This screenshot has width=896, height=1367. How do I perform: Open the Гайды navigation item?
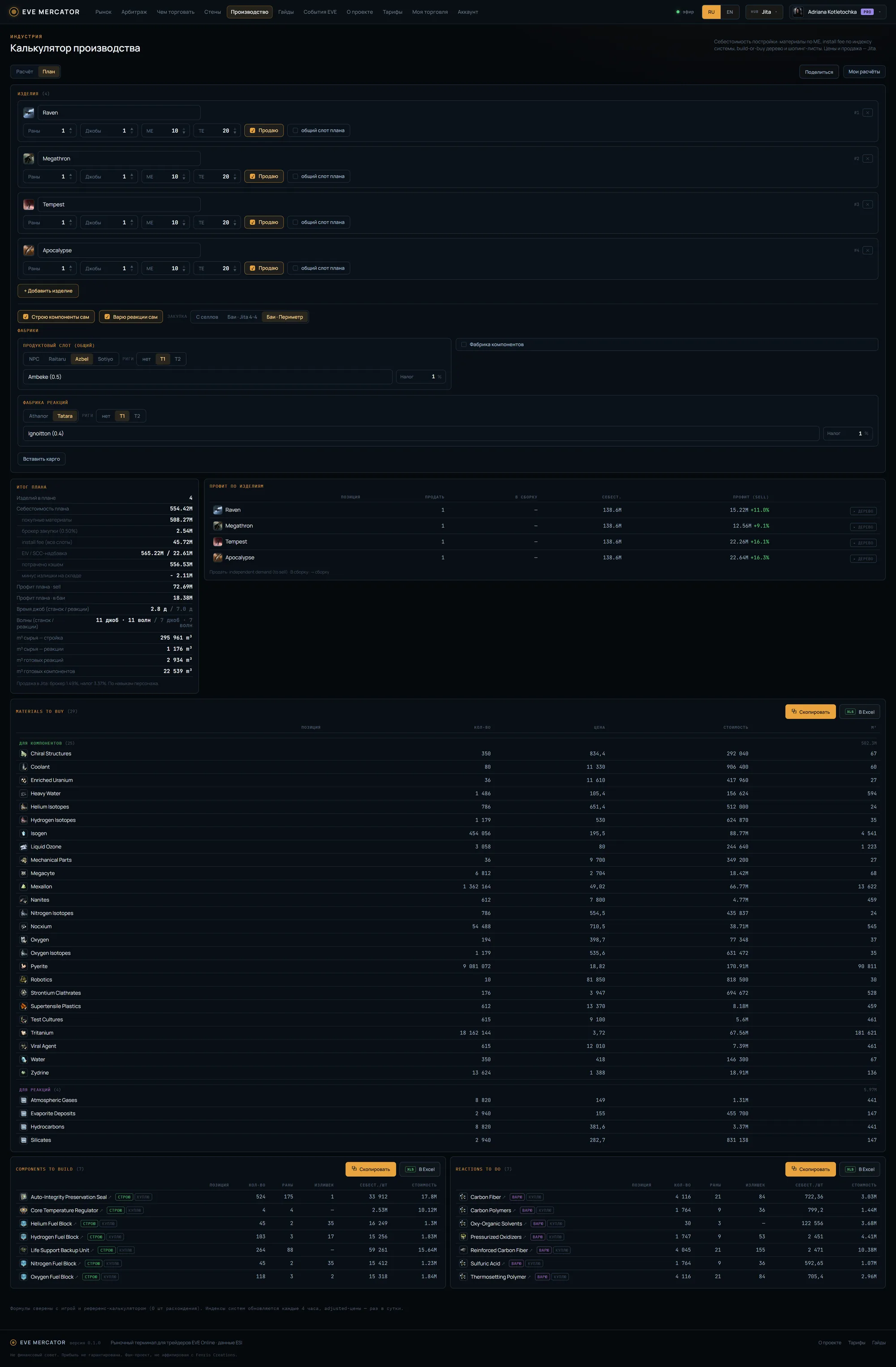tap(286, 12)
